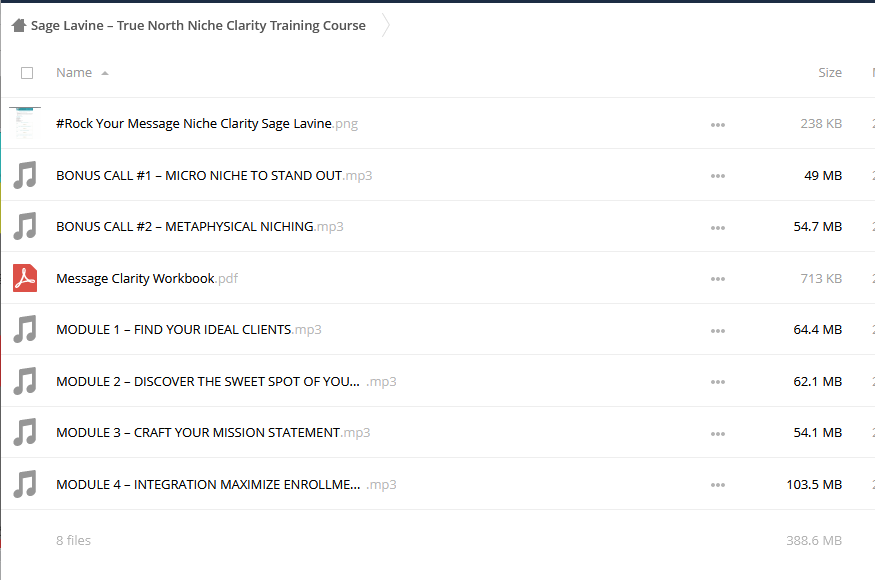Open #Rock Your Message png thumbnail
The height and width of the screenshot is (580, 875).
click(25, 123)
